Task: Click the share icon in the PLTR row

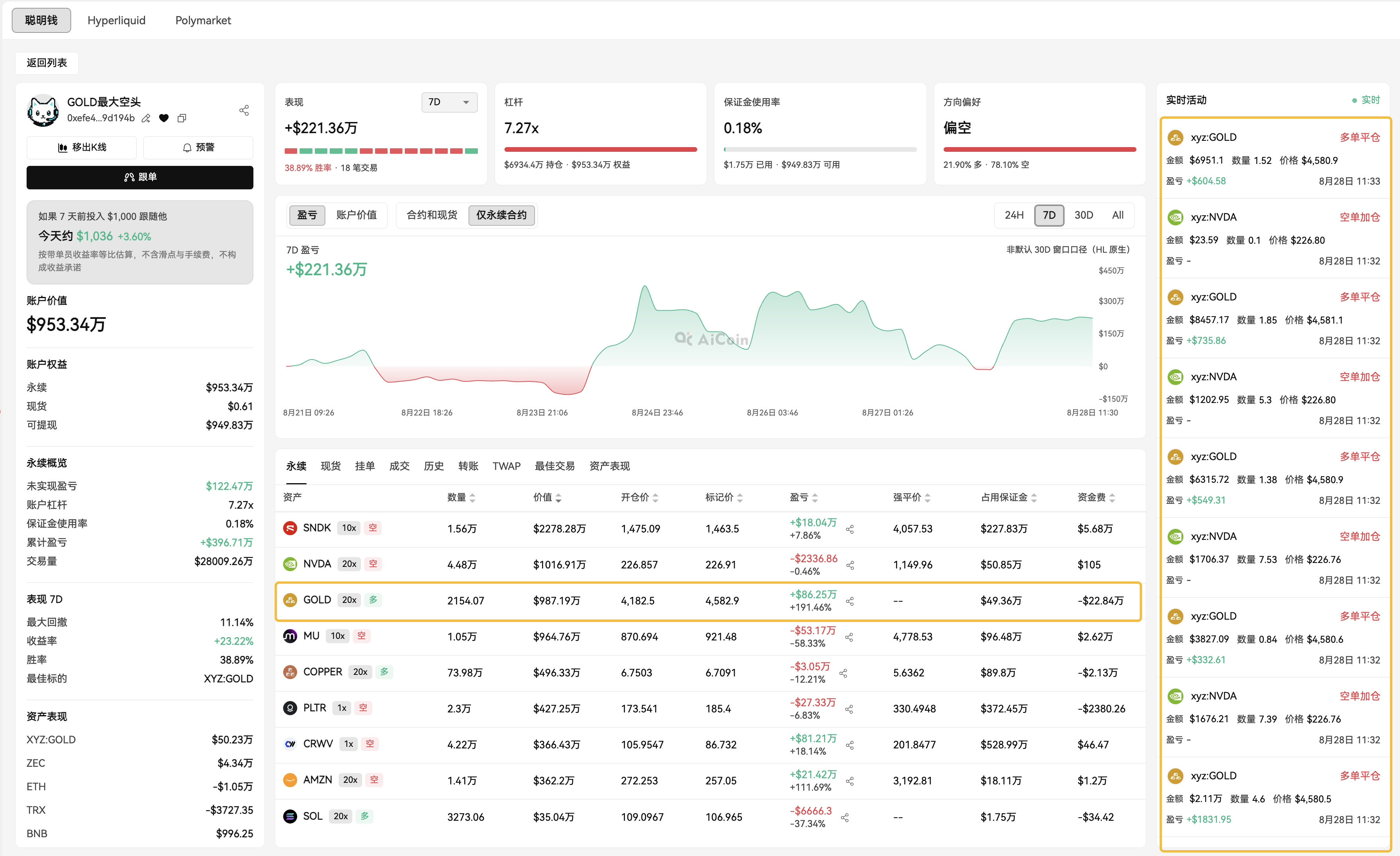Action: coord(849,709)
